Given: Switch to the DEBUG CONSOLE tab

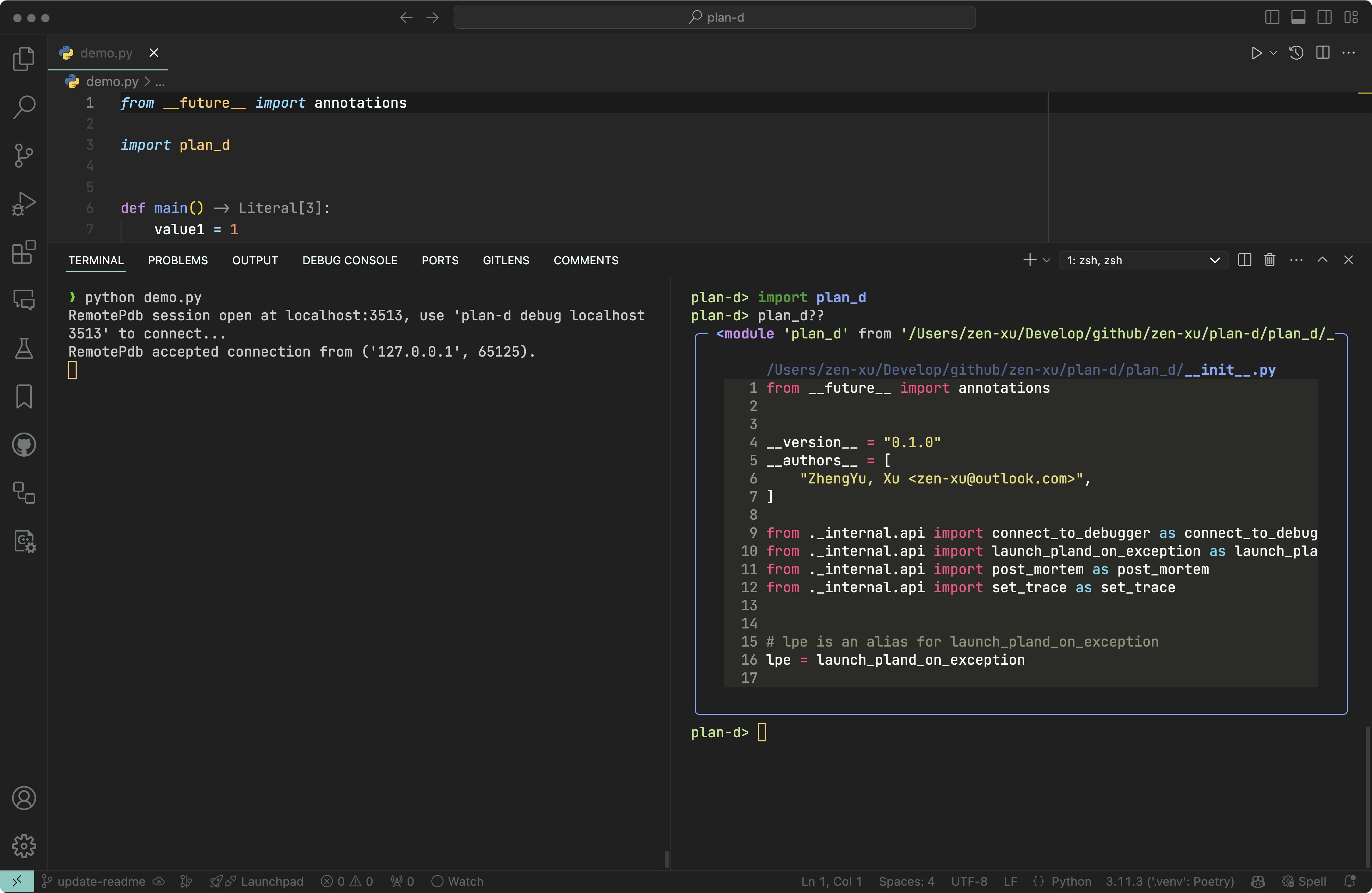Looking at the screenshot, I should [x=349, y=260].
